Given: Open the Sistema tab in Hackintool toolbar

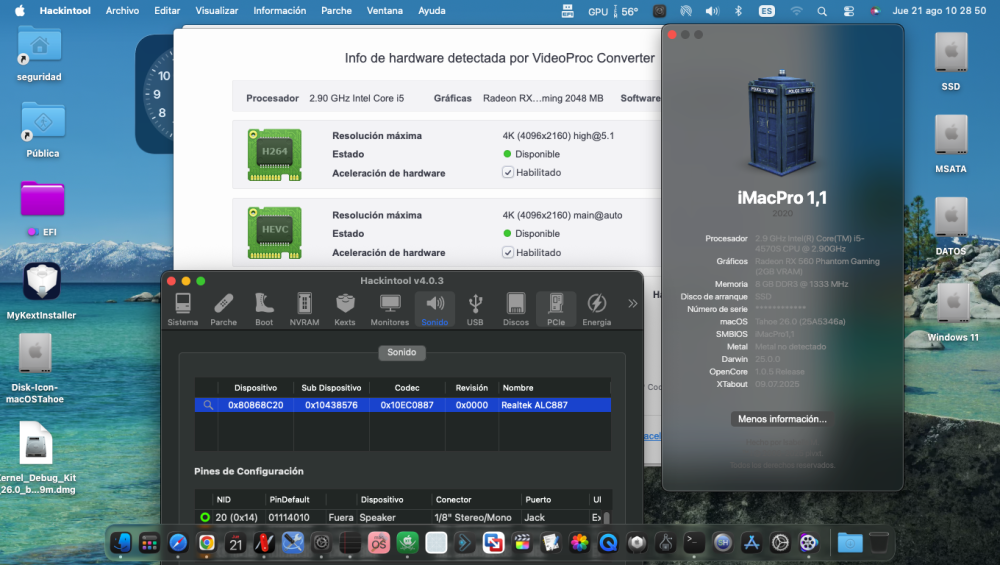Looking at the screenshot, I should point(182,309).
